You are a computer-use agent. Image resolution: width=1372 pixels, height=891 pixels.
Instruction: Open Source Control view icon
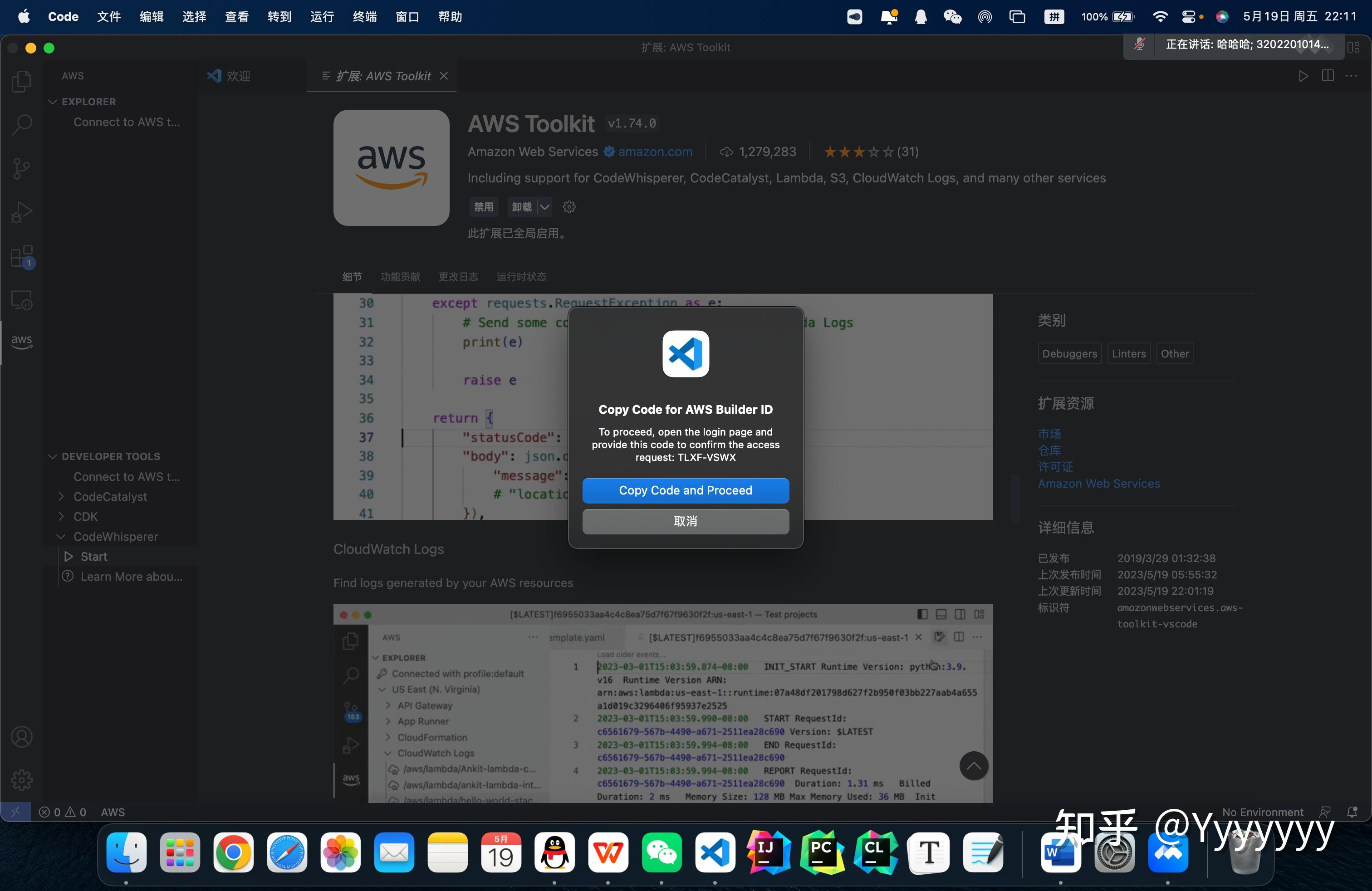21,169
